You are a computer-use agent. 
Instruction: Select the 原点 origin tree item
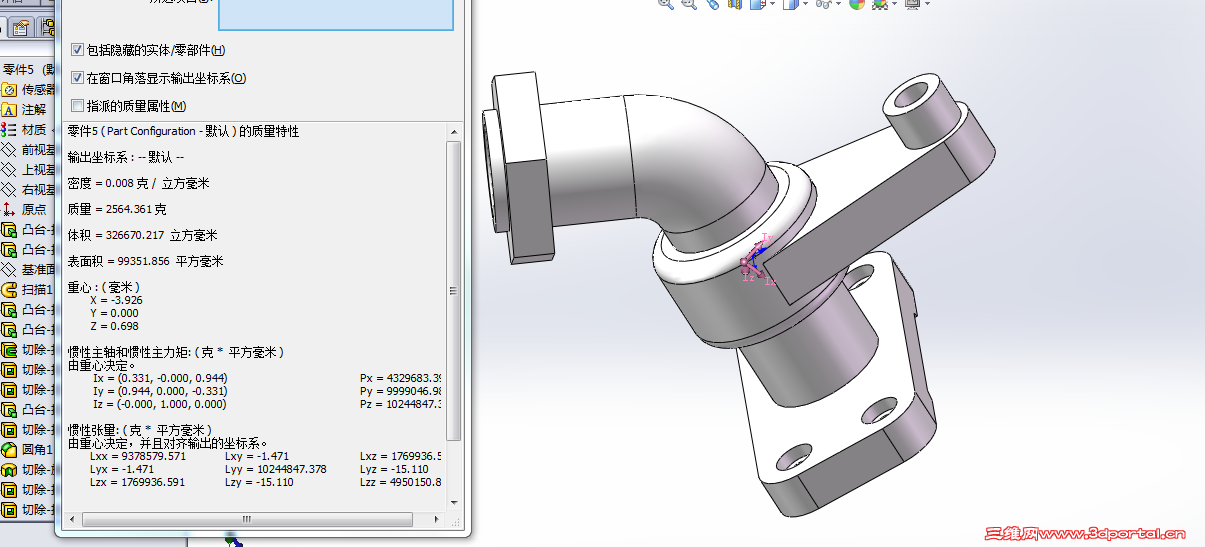(x=25, y=209)
